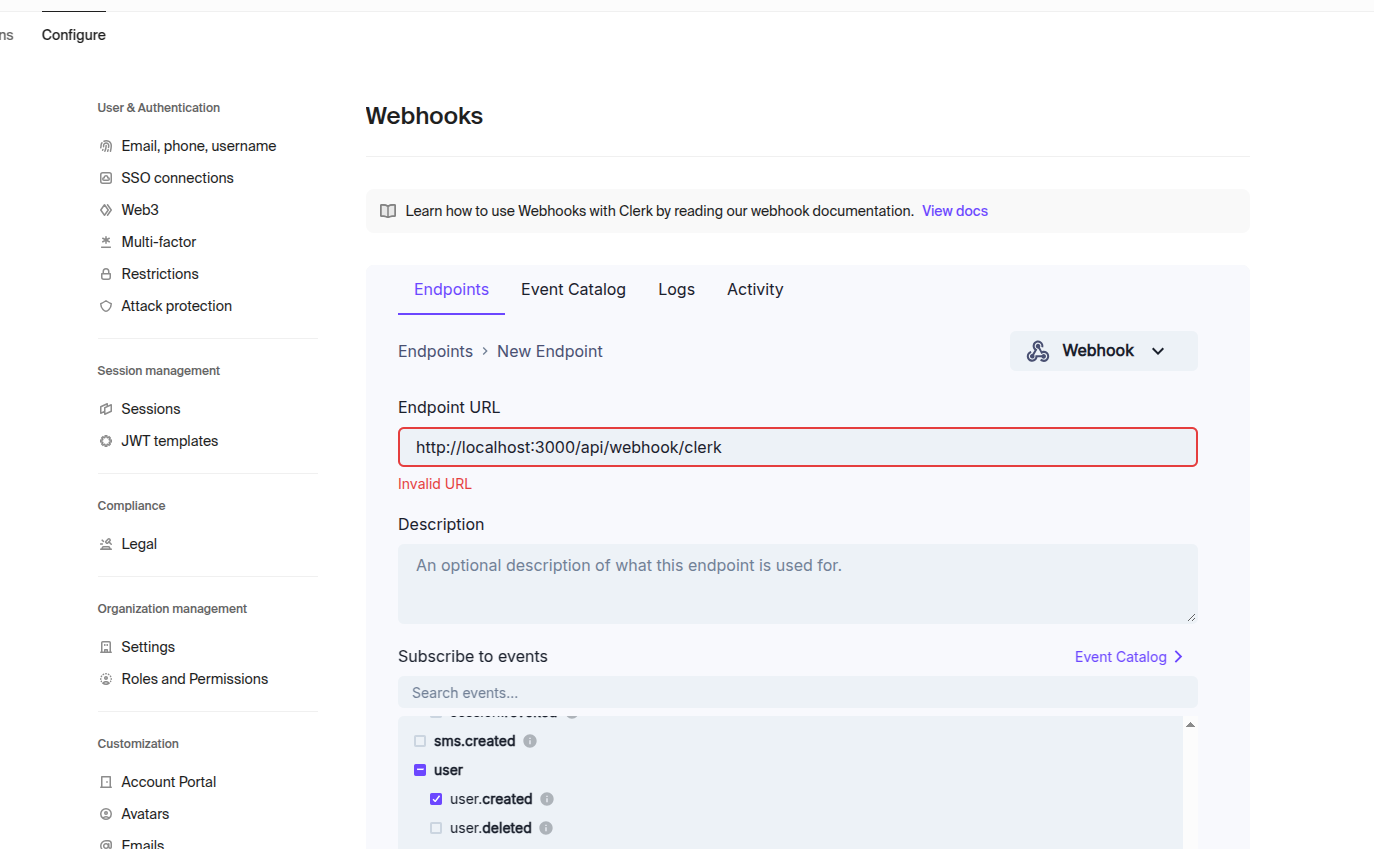Click the 'Subscribe to events' label
The width and height of the screenshot is (1374, 849).
[x=473, y=657]
